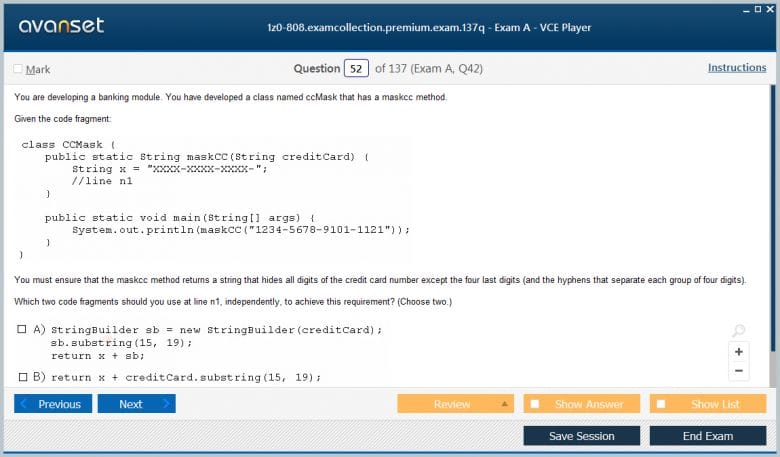
Task: Open the Instructions link
Action: pyautogui.click(x=737, y=68)
